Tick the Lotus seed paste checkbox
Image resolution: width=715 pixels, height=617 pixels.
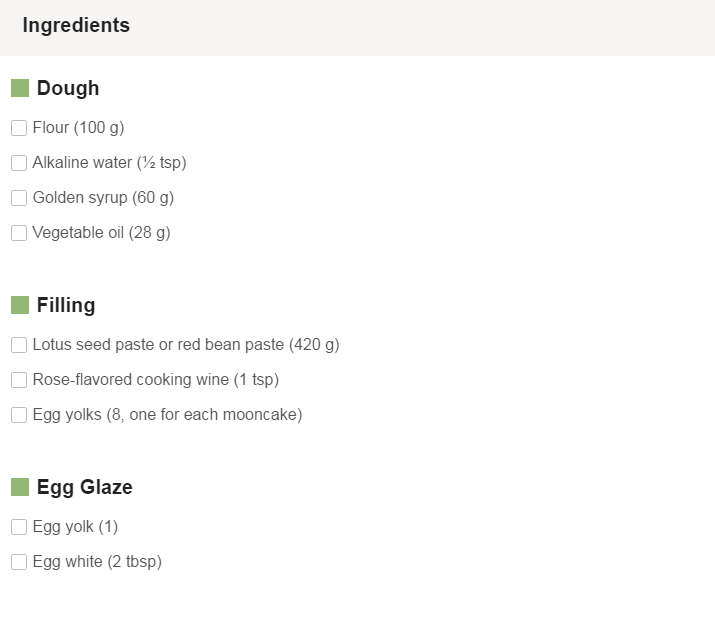(x=19, y=345)
